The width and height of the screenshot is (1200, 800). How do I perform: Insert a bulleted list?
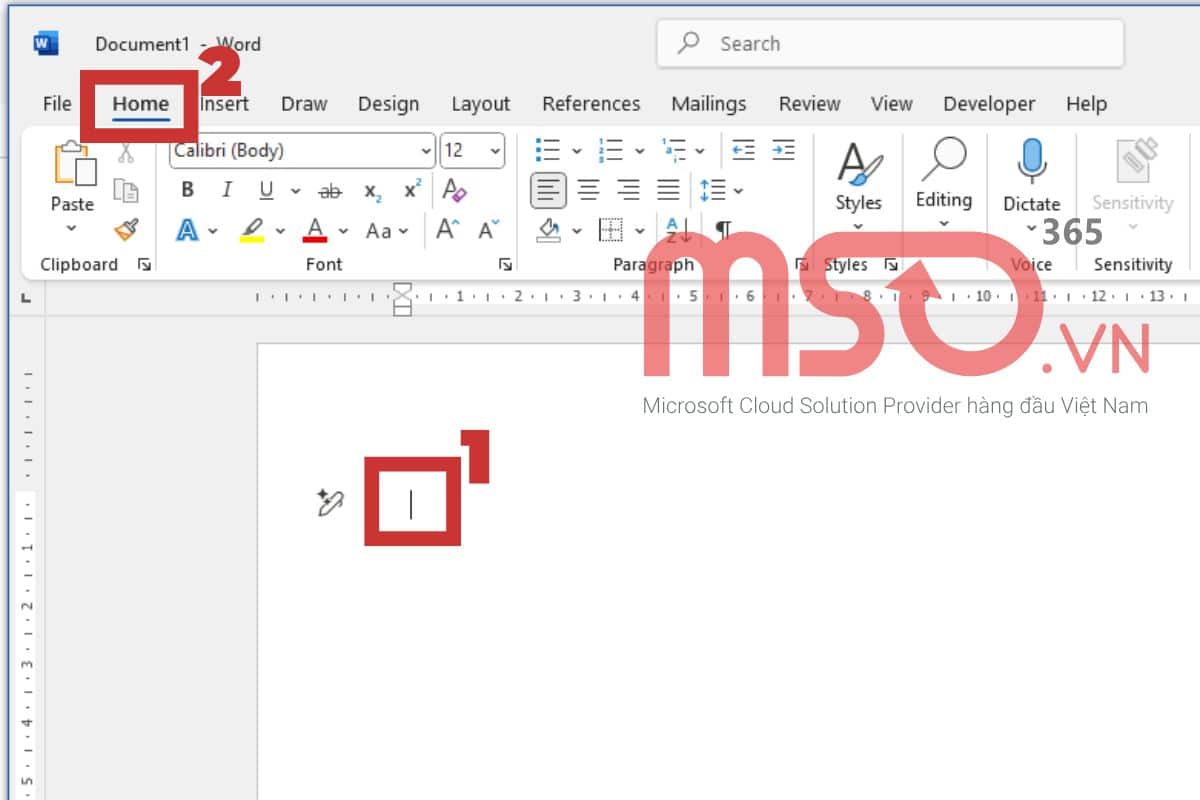[548, 150]
